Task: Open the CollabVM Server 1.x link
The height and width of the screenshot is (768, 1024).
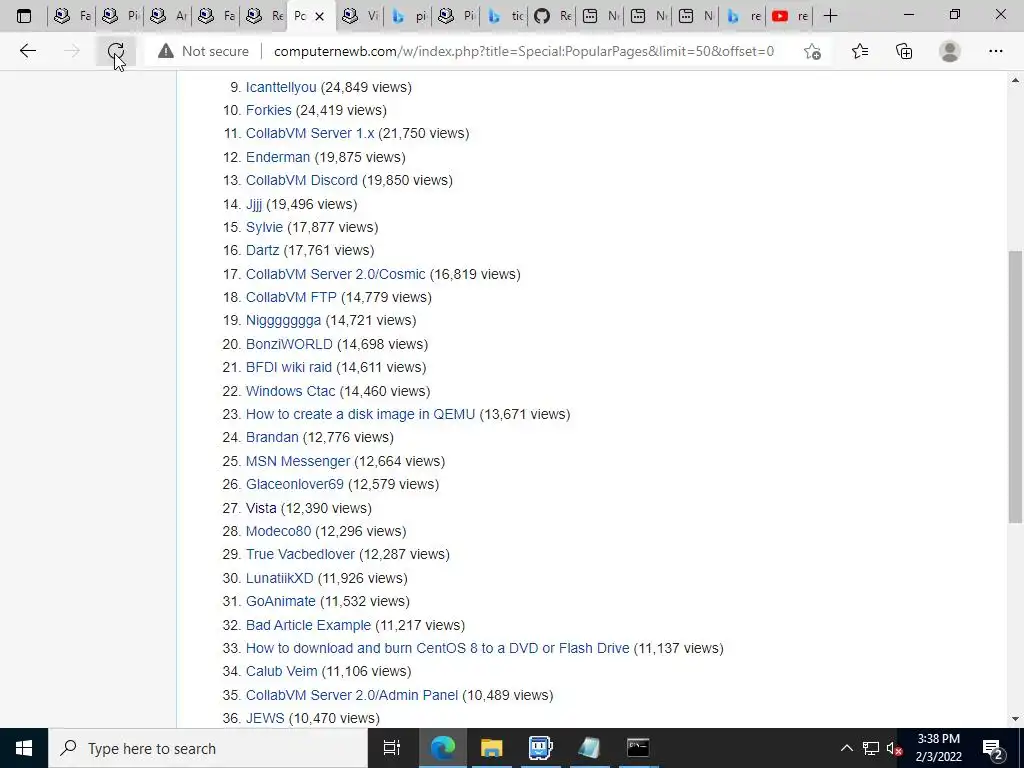Action: [310, 133]
